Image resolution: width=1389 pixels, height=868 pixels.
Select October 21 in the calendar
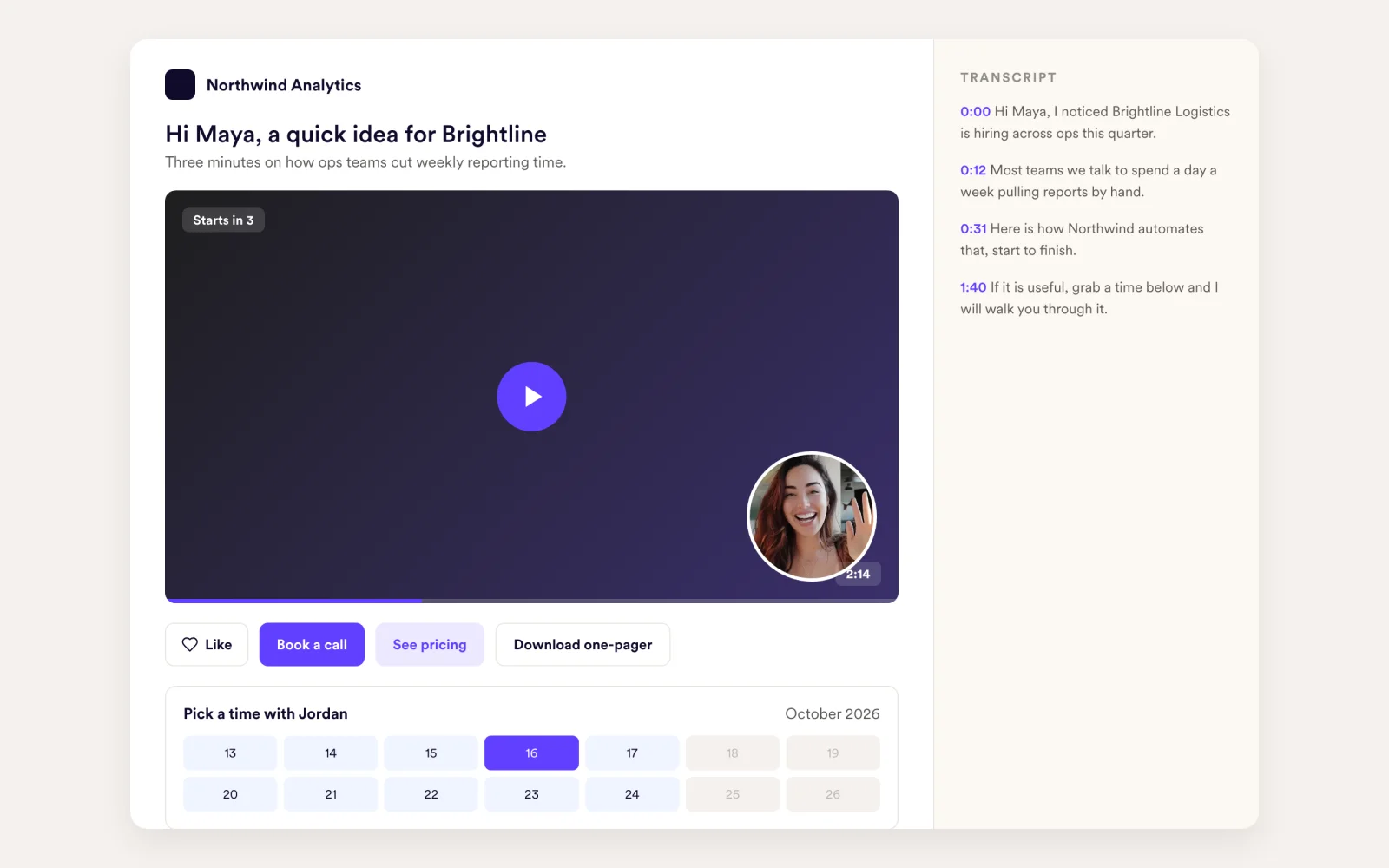click(331, 794)
